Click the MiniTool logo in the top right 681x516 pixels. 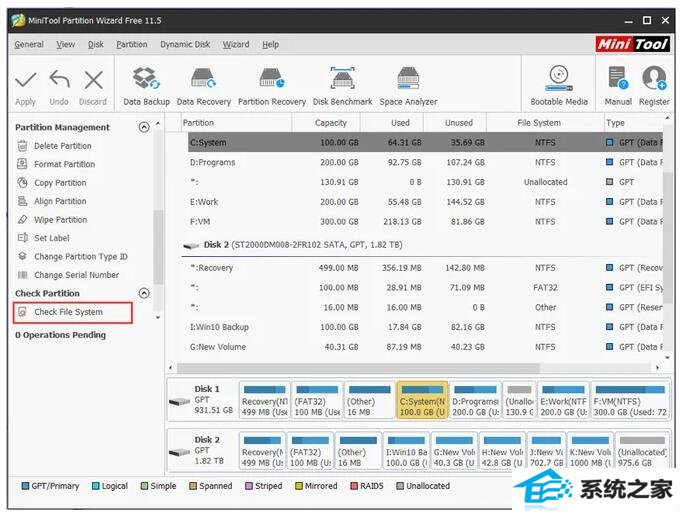[633, 44]
